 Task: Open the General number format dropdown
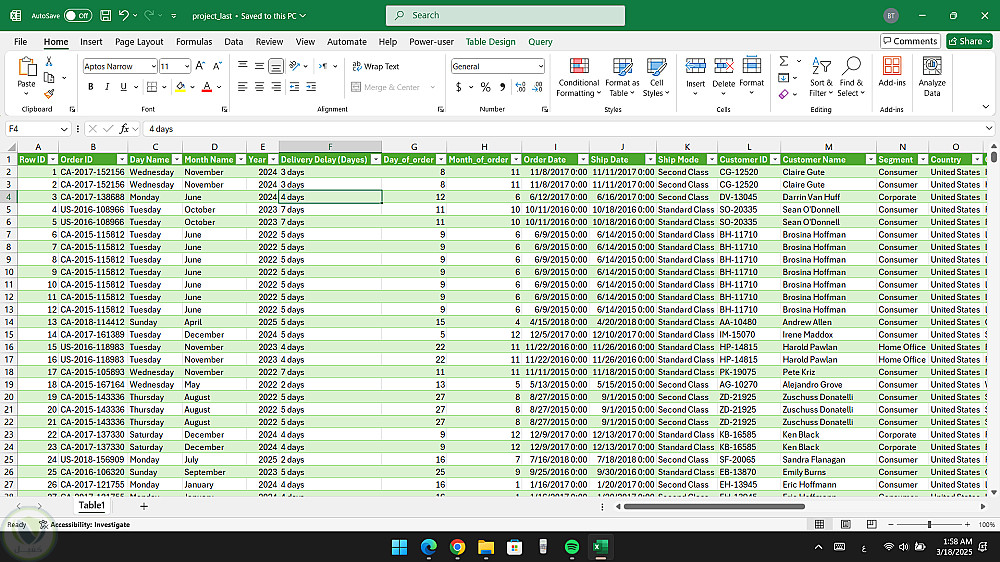click(540, 66)
